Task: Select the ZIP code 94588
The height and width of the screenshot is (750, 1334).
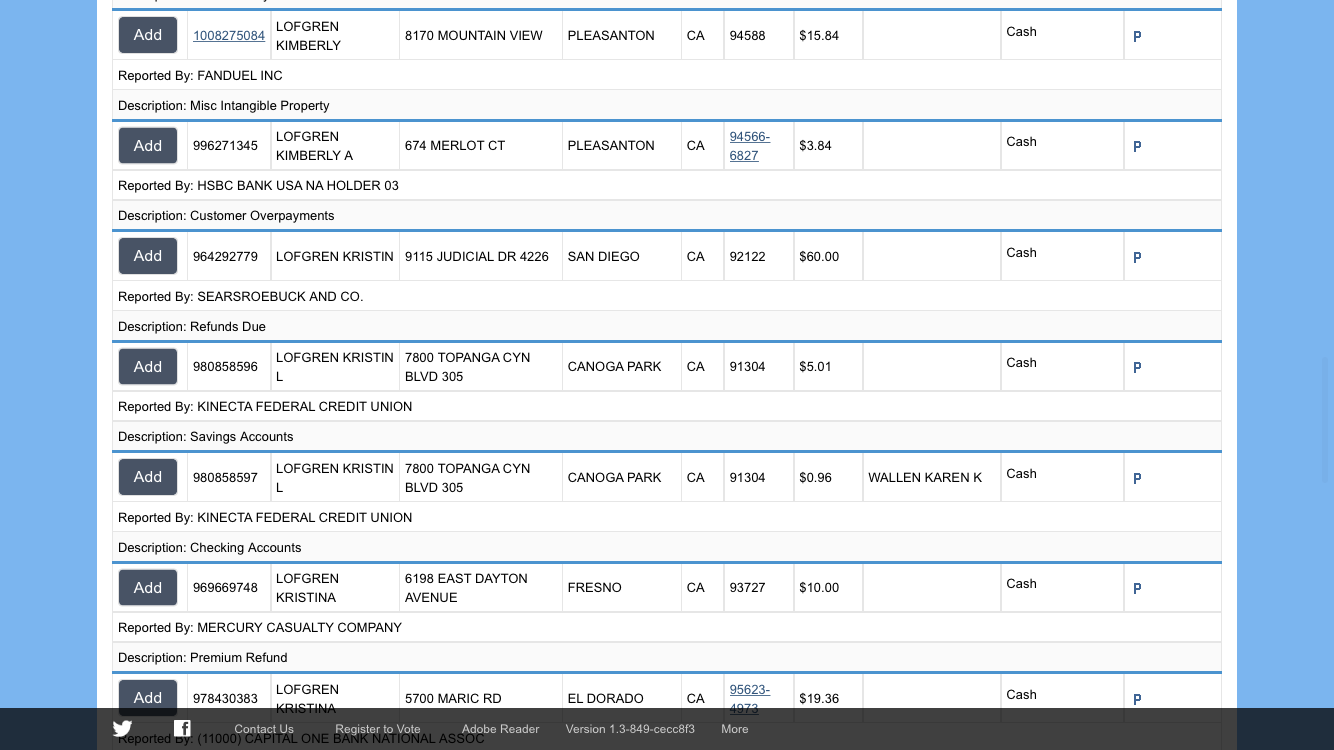Action: click(747, 36)
